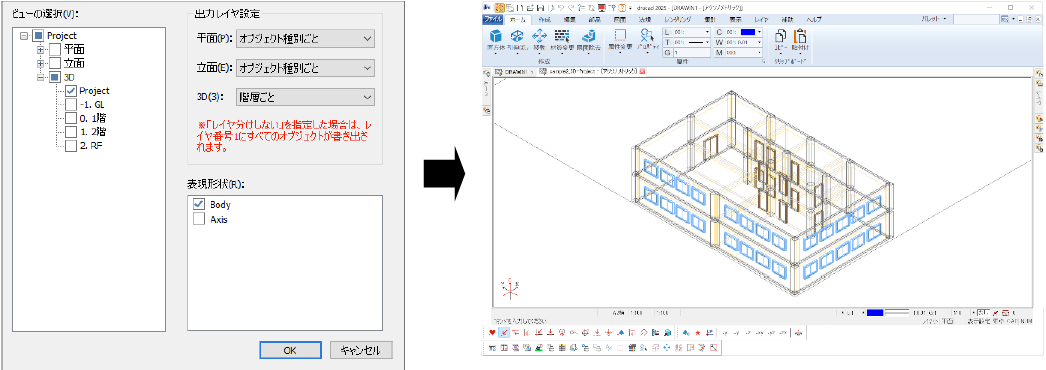Click the save floppy icon in title bar

tap(539, 7)
